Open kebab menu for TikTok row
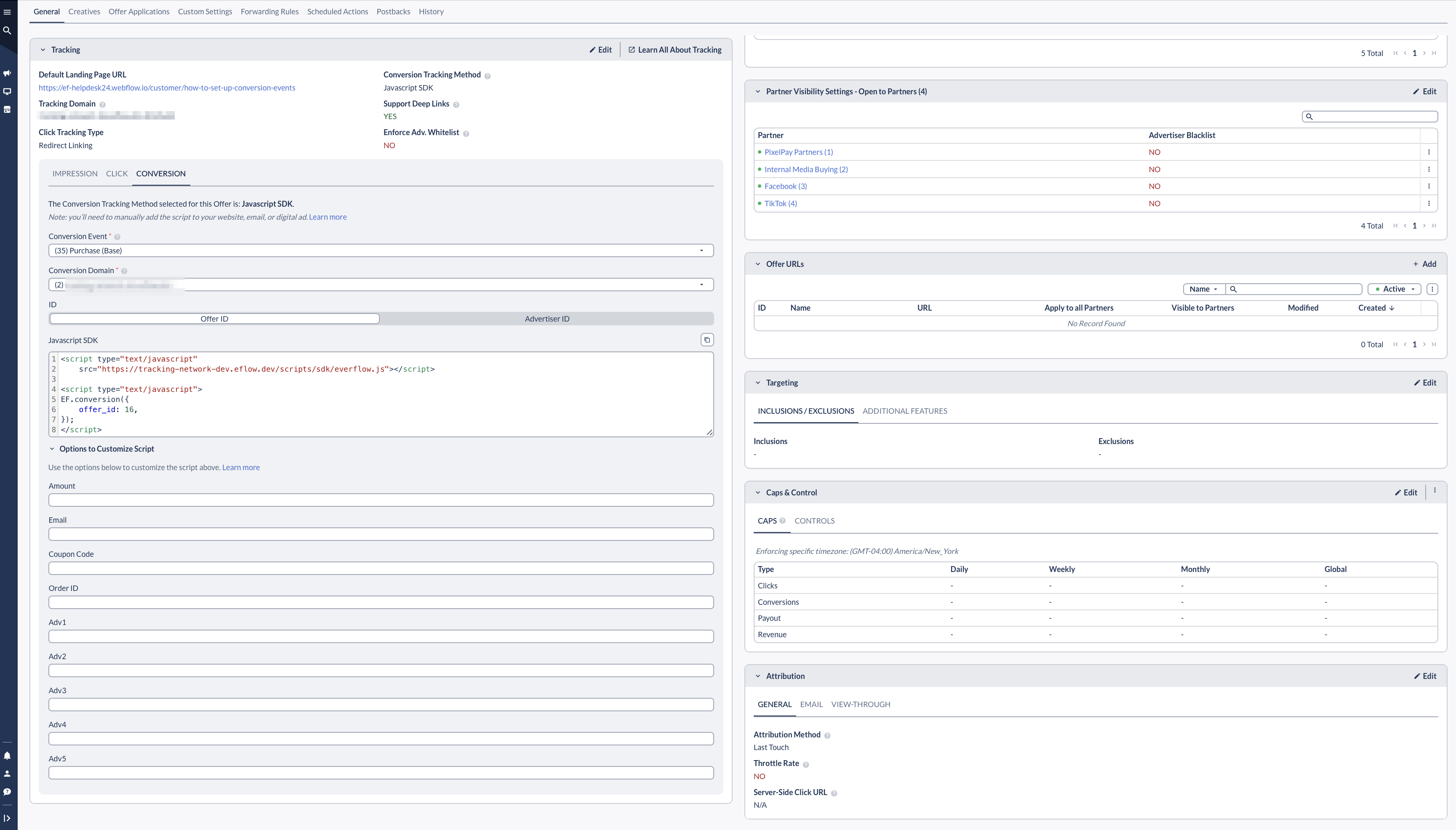Image resolution: width=1456 pixels, height=830 pixels. pyautogui.click(x=1429, y=204)
